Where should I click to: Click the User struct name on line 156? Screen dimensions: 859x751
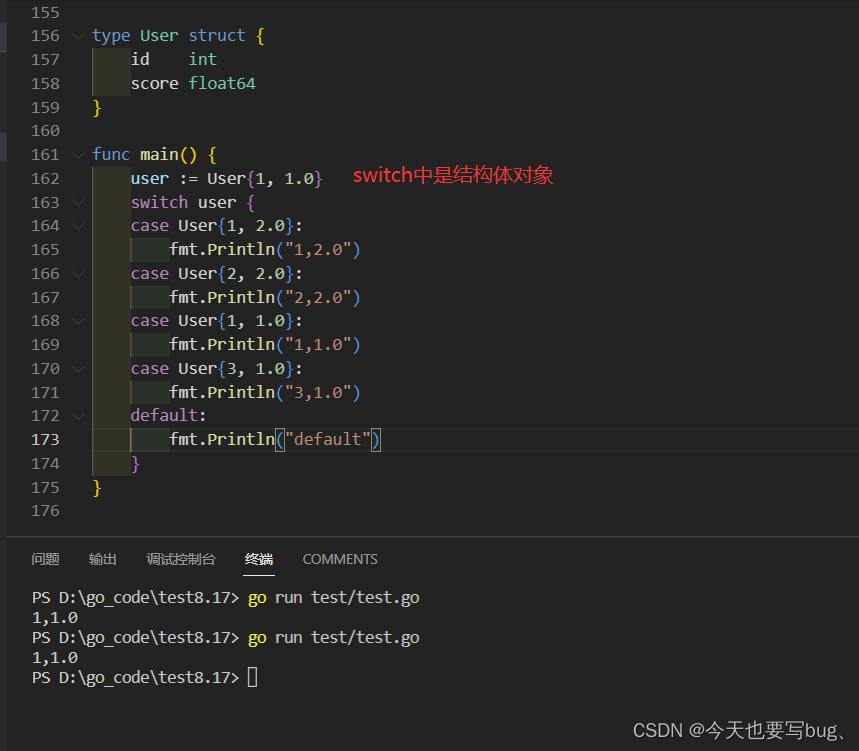click(x=158, y=35)
